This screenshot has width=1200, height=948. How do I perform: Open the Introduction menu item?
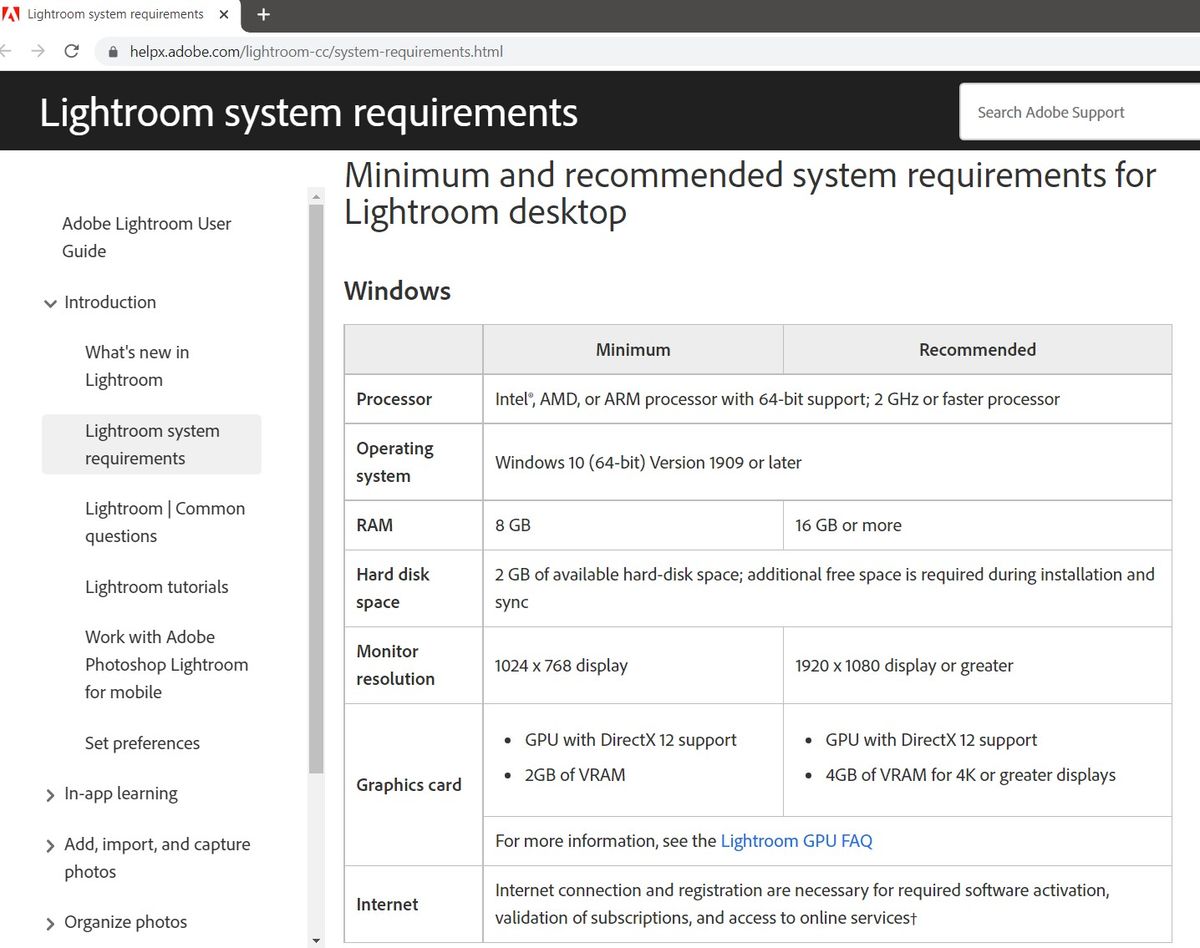(x=110, y=302)
